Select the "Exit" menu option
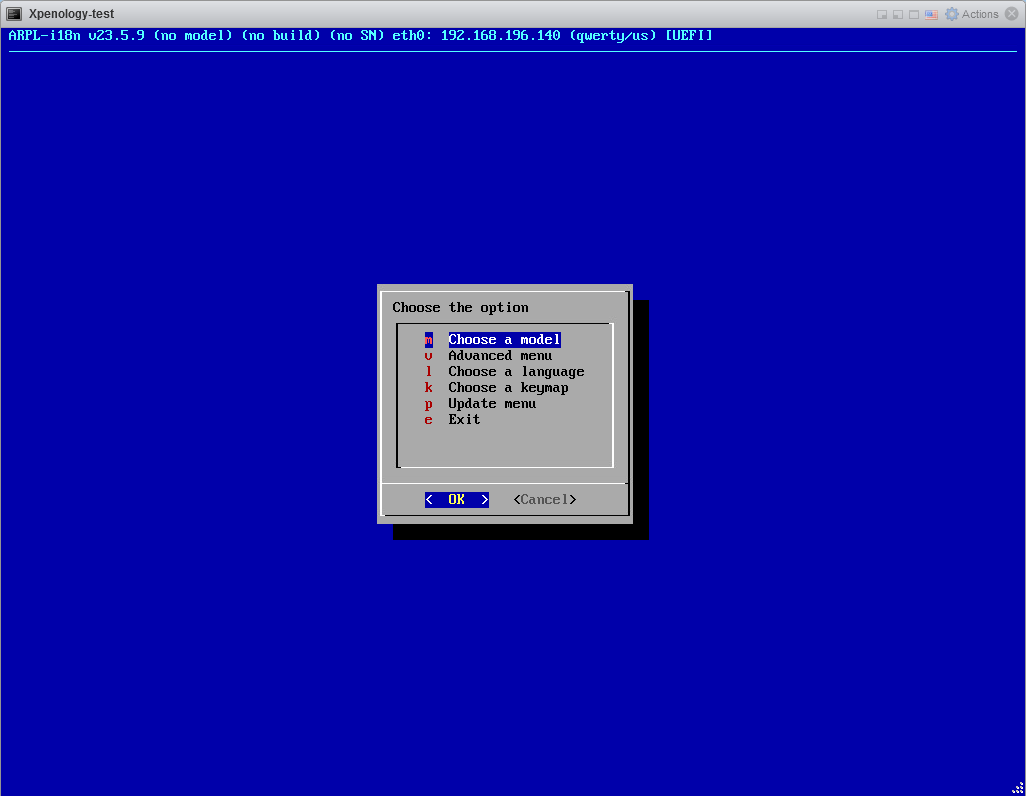This screenshot has height=796, width=1026. coord(464,420)
